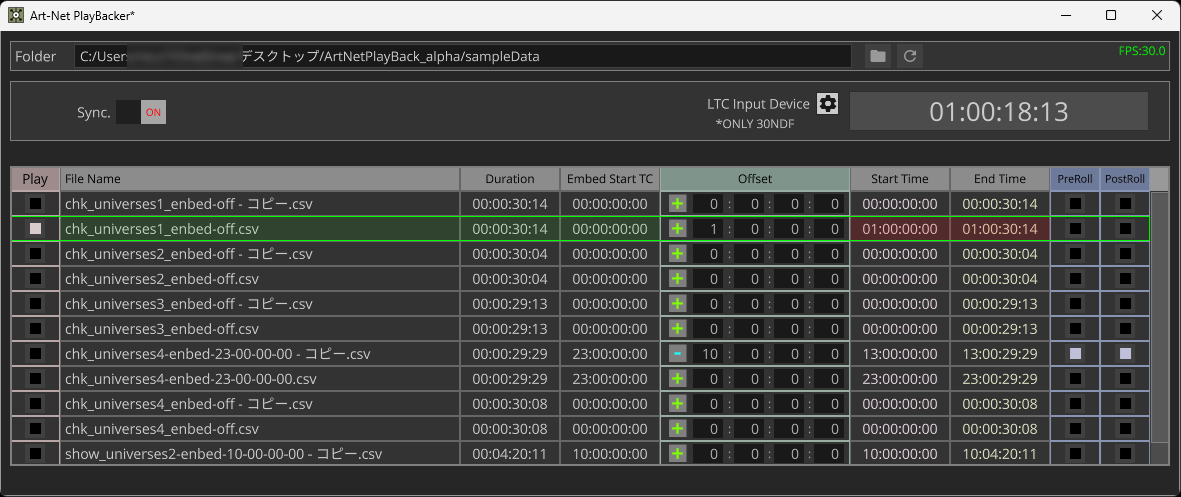
Task: Uncheck Play for chk_universes1_enbed-off.csv
Action: [35, 229]
